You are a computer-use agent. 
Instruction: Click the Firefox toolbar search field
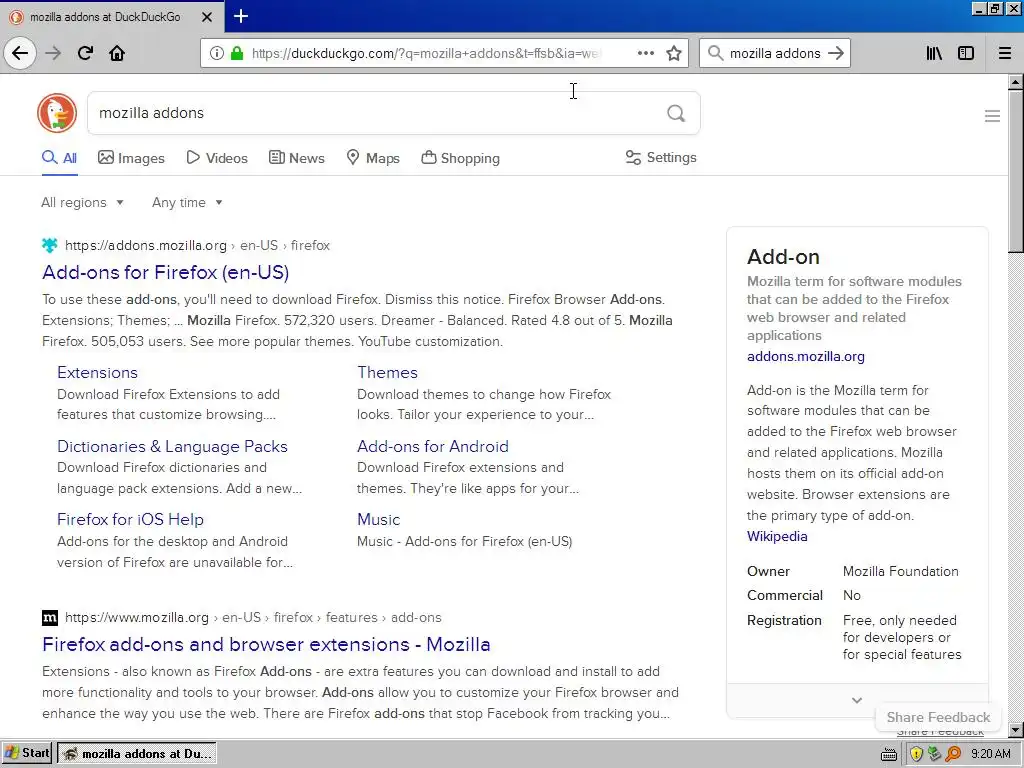tap(775, 53)
